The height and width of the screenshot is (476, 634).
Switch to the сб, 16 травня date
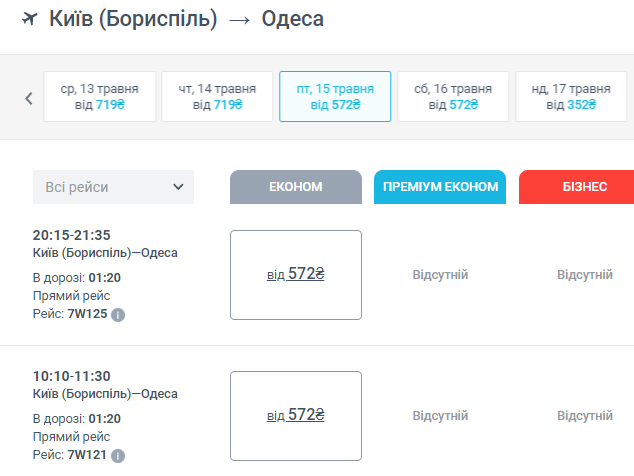tap(453, 96)
